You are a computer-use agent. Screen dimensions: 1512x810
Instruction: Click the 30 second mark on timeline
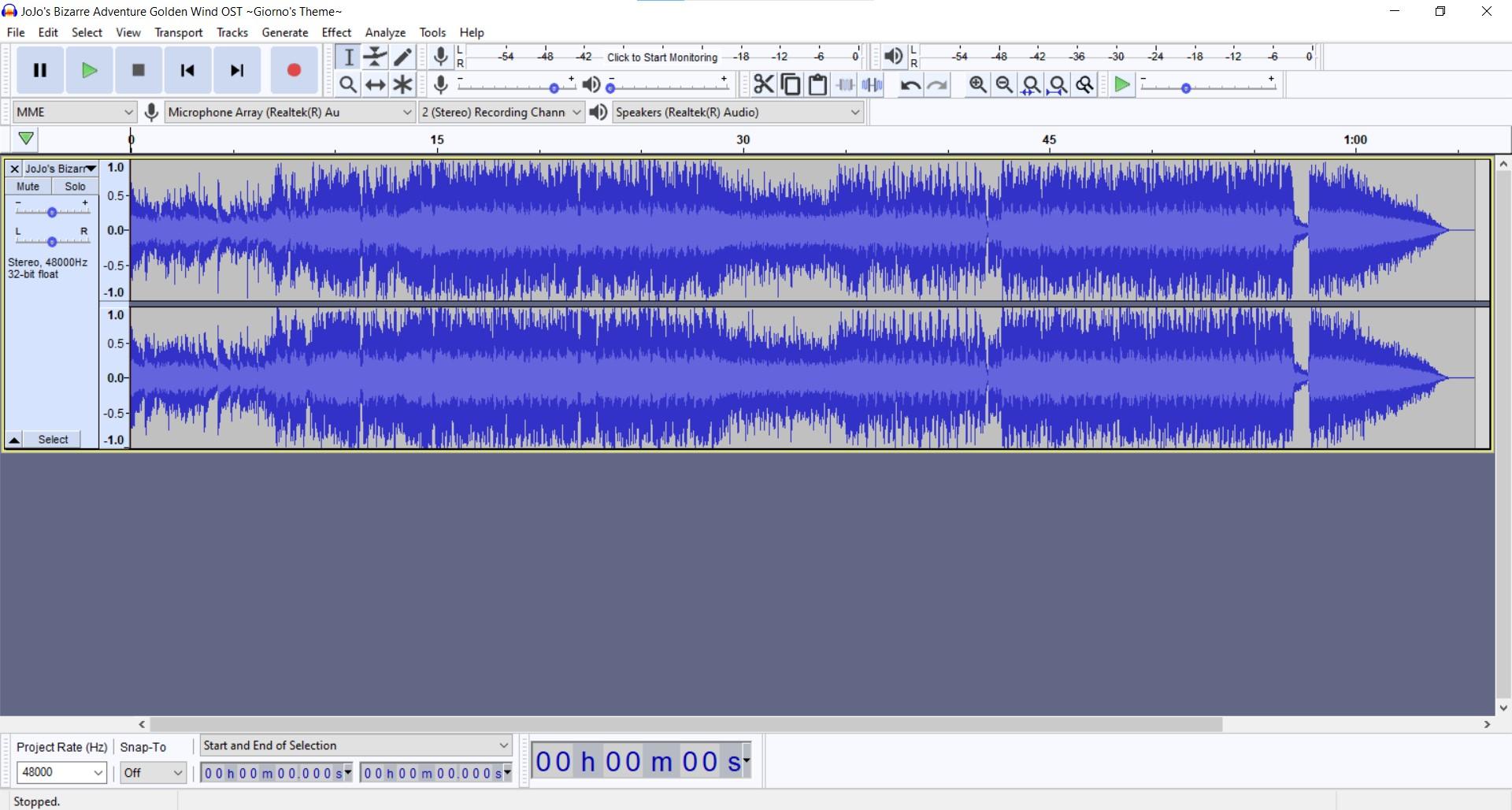coord(743,139)
